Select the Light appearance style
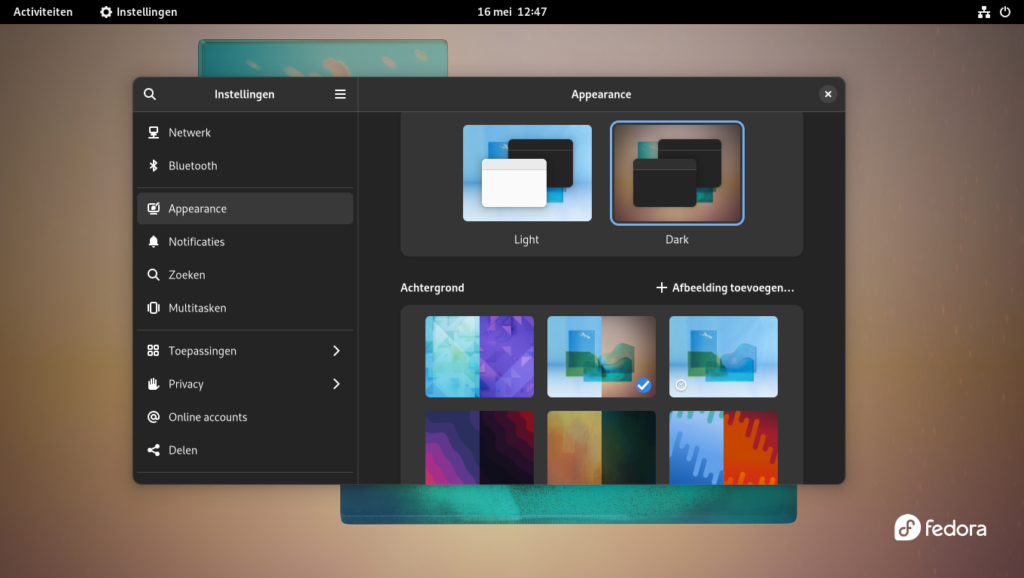The image size is (1024, 578). tap(526, 172)
